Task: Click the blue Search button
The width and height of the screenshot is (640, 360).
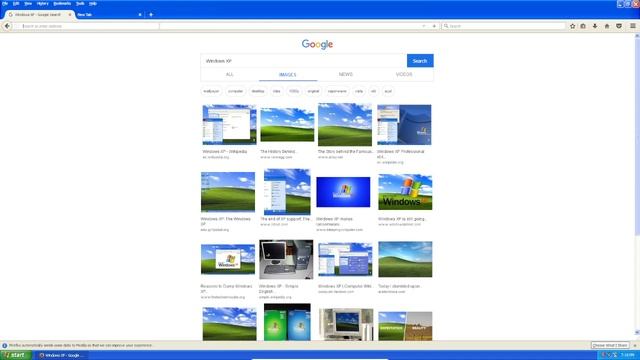Action: point(420,61)
